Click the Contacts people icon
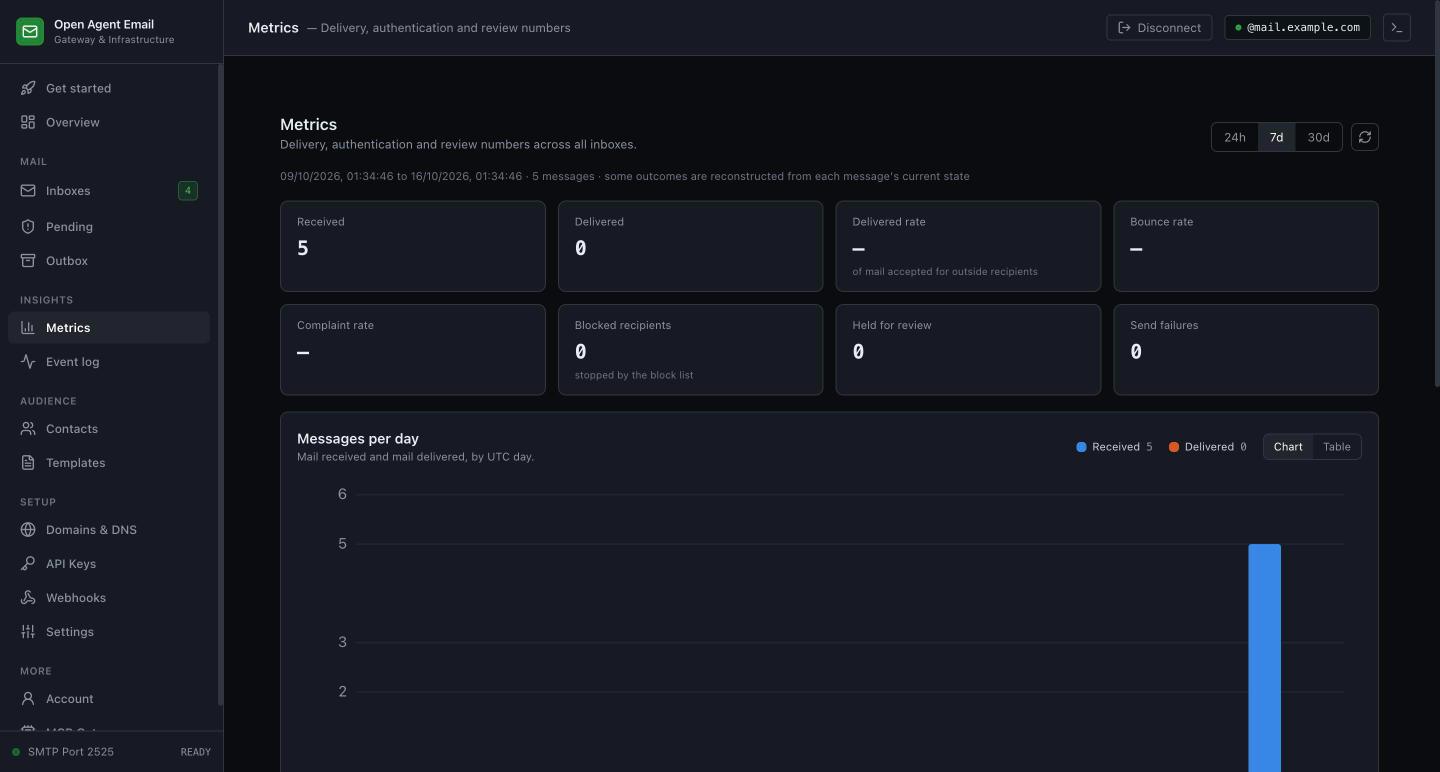Image resolution: width=1440 pixels, height=772 pixels. point(28,428)
